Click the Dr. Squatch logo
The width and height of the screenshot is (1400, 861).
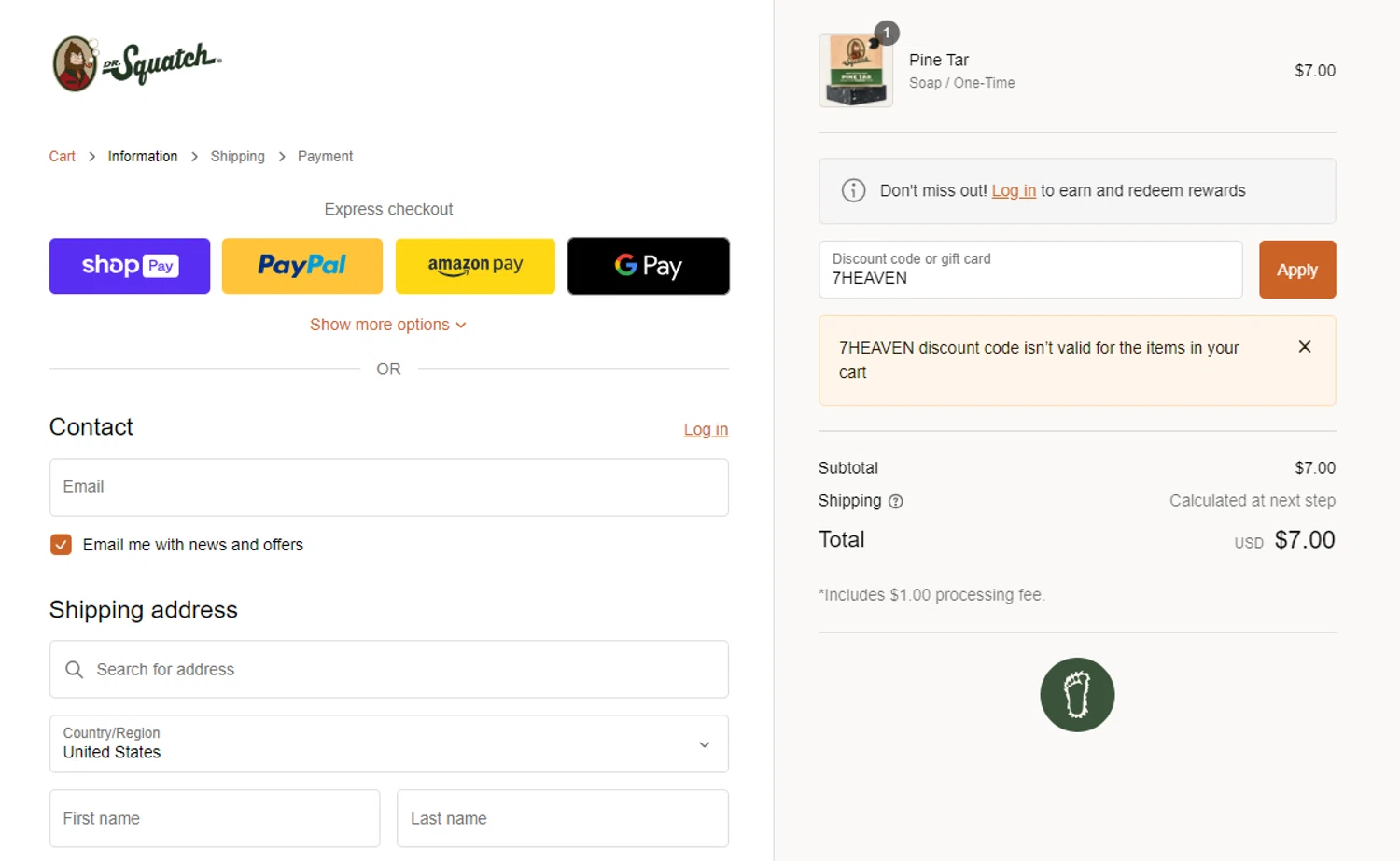(136, 63)
